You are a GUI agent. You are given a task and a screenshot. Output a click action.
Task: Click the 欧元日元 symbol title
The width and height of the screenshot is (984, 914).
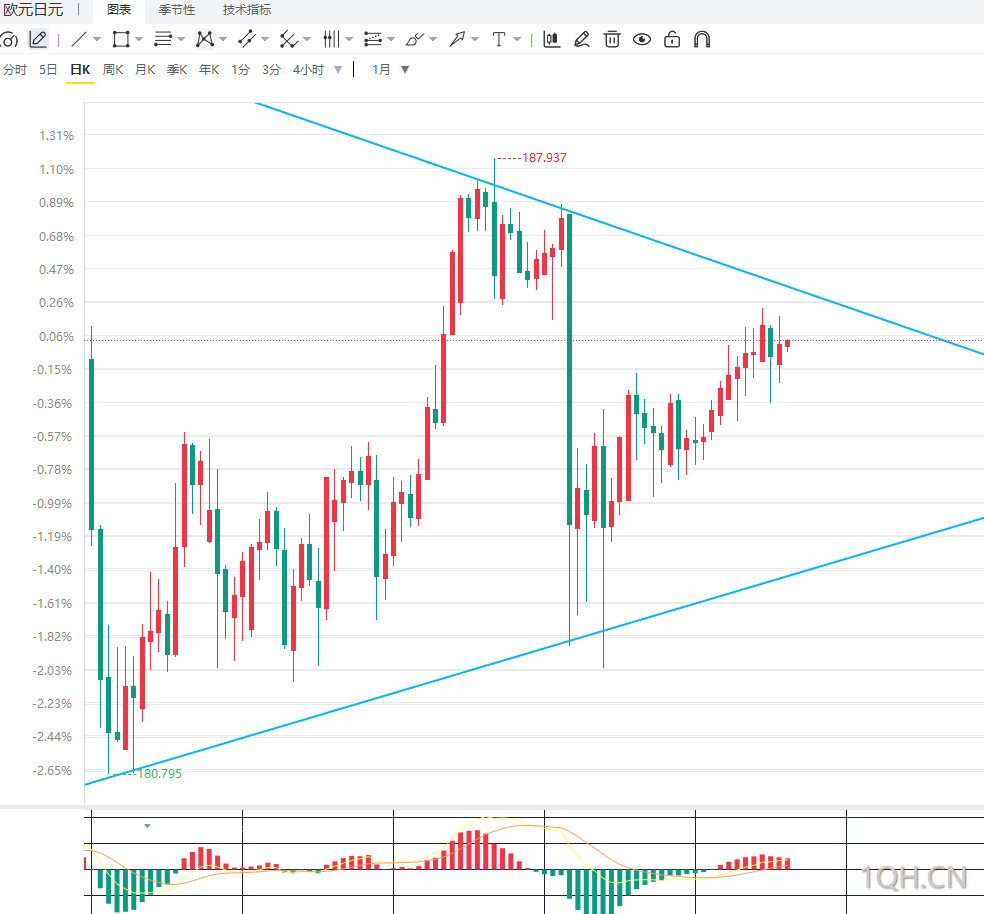click(x=33, y=10)
